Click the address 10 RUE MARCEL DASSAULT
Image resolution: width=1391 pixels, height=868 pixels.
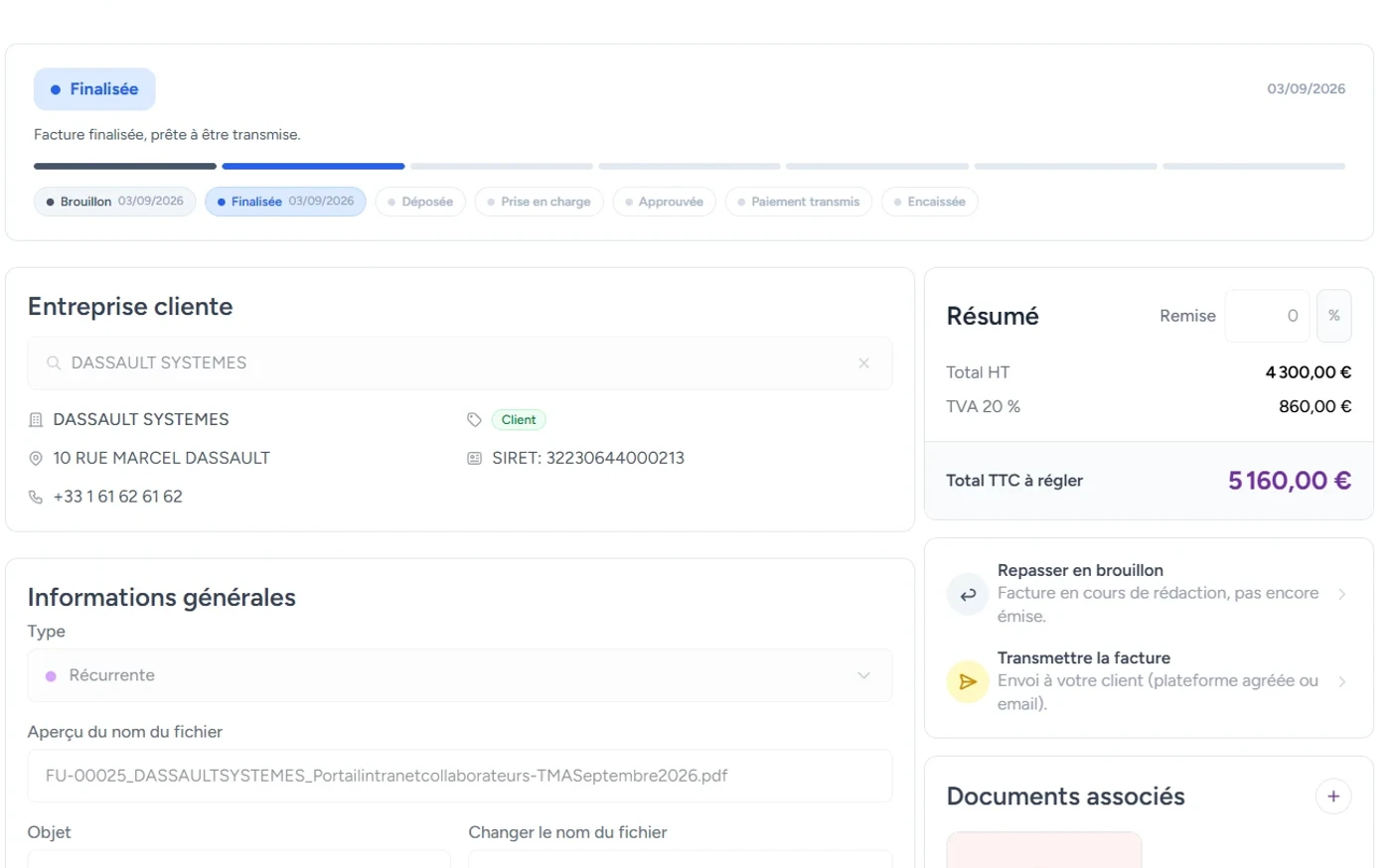click(162, 458)
